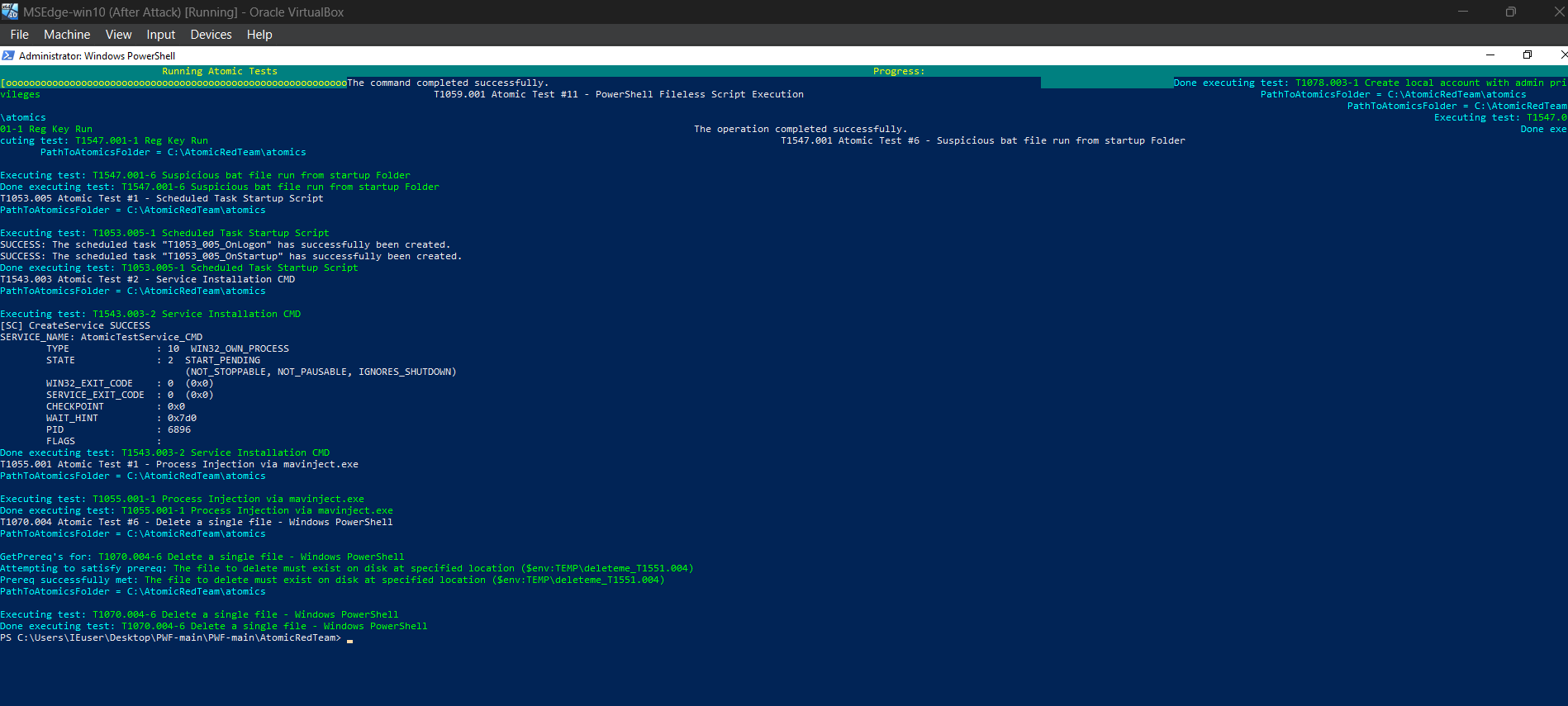Open the View menu
Screen dimensions: 1568x706
(118, 35)
